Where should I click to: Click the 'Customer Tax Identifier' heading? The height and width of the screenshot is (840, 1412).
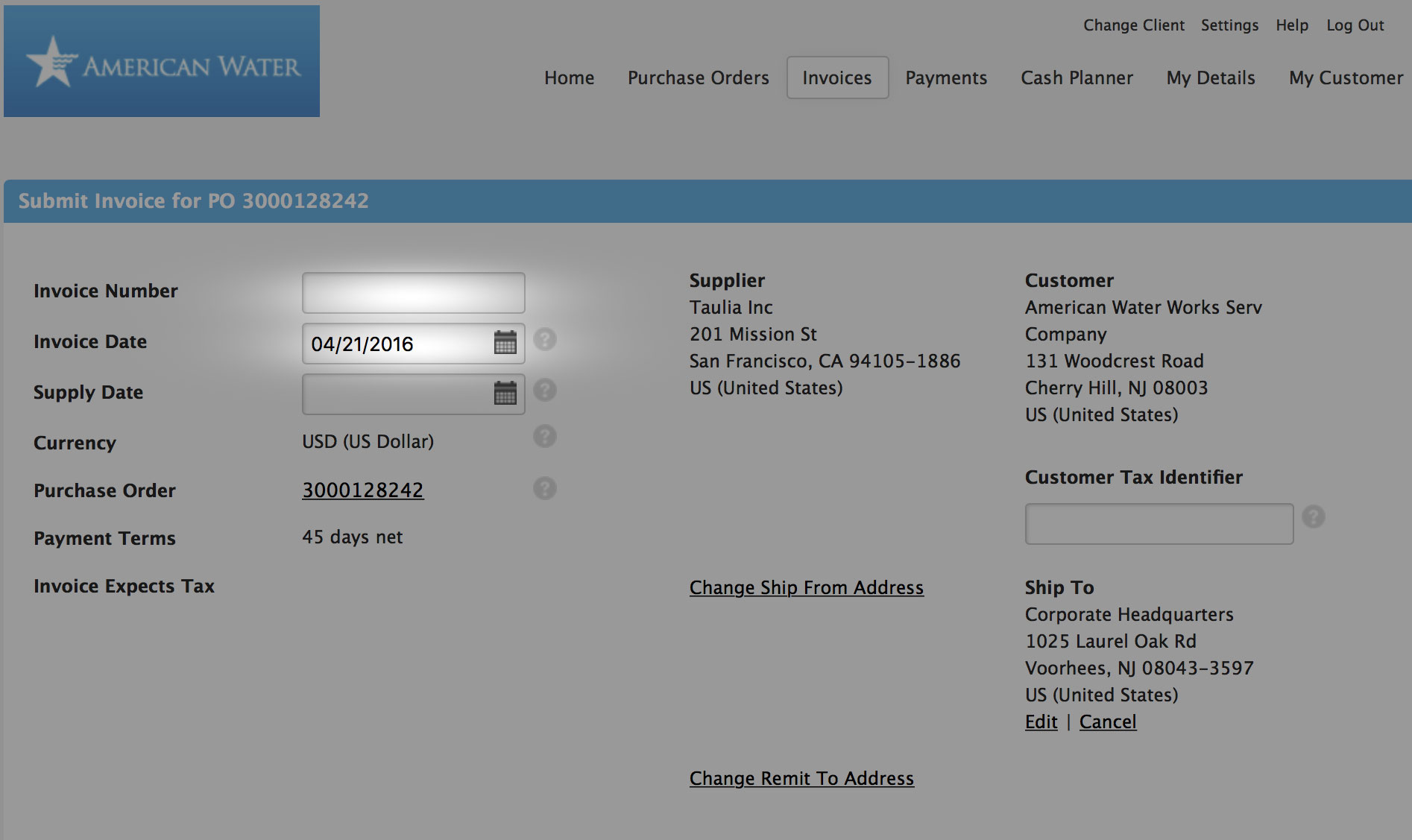click(x=1133, y=477)
